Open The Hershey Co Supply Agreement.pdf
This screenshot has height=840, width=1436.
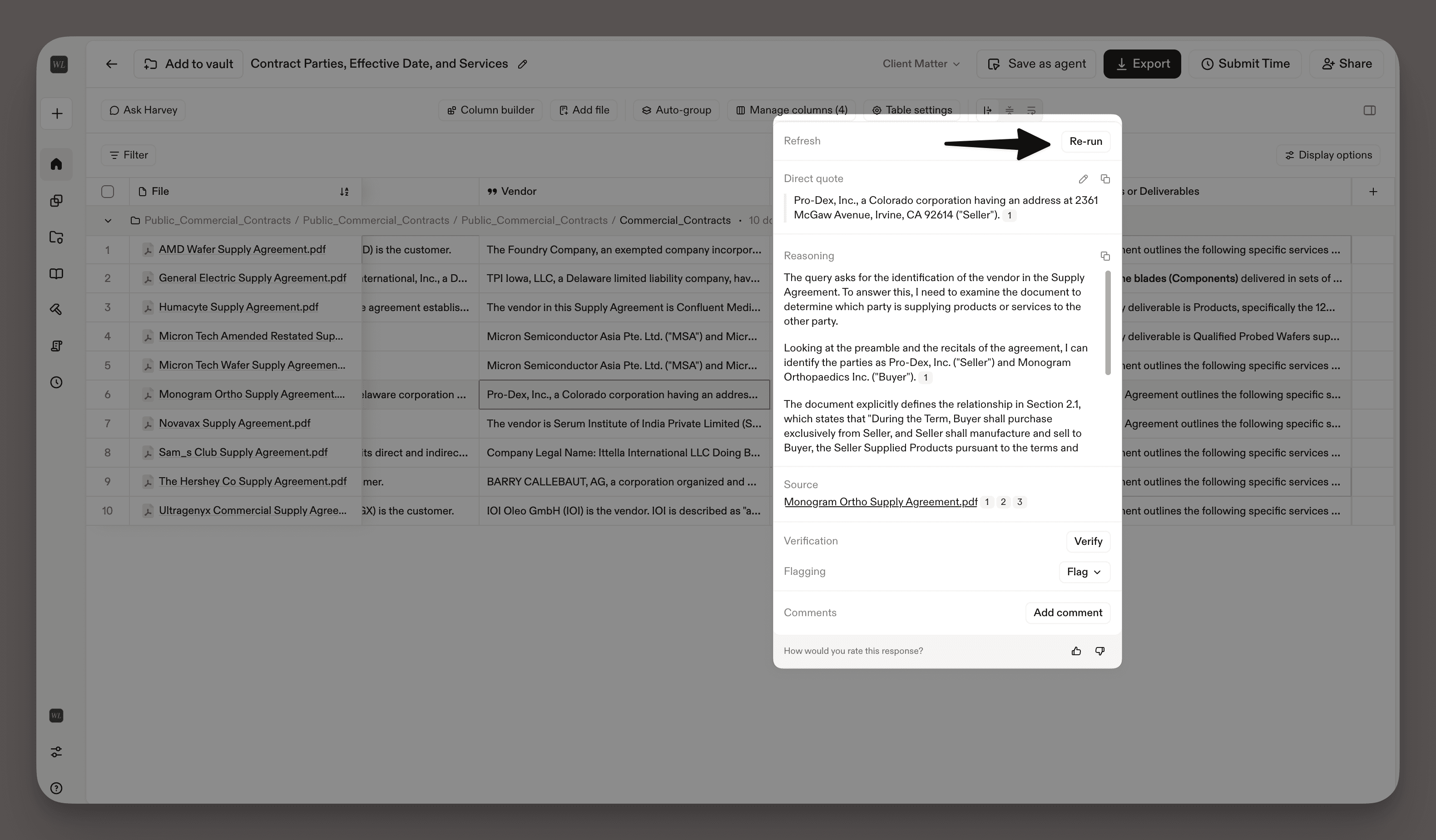(x=253, y=482)
